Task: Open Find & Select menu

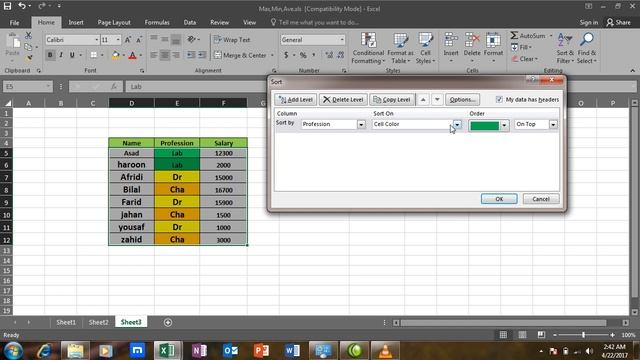Action: [587, 48]
